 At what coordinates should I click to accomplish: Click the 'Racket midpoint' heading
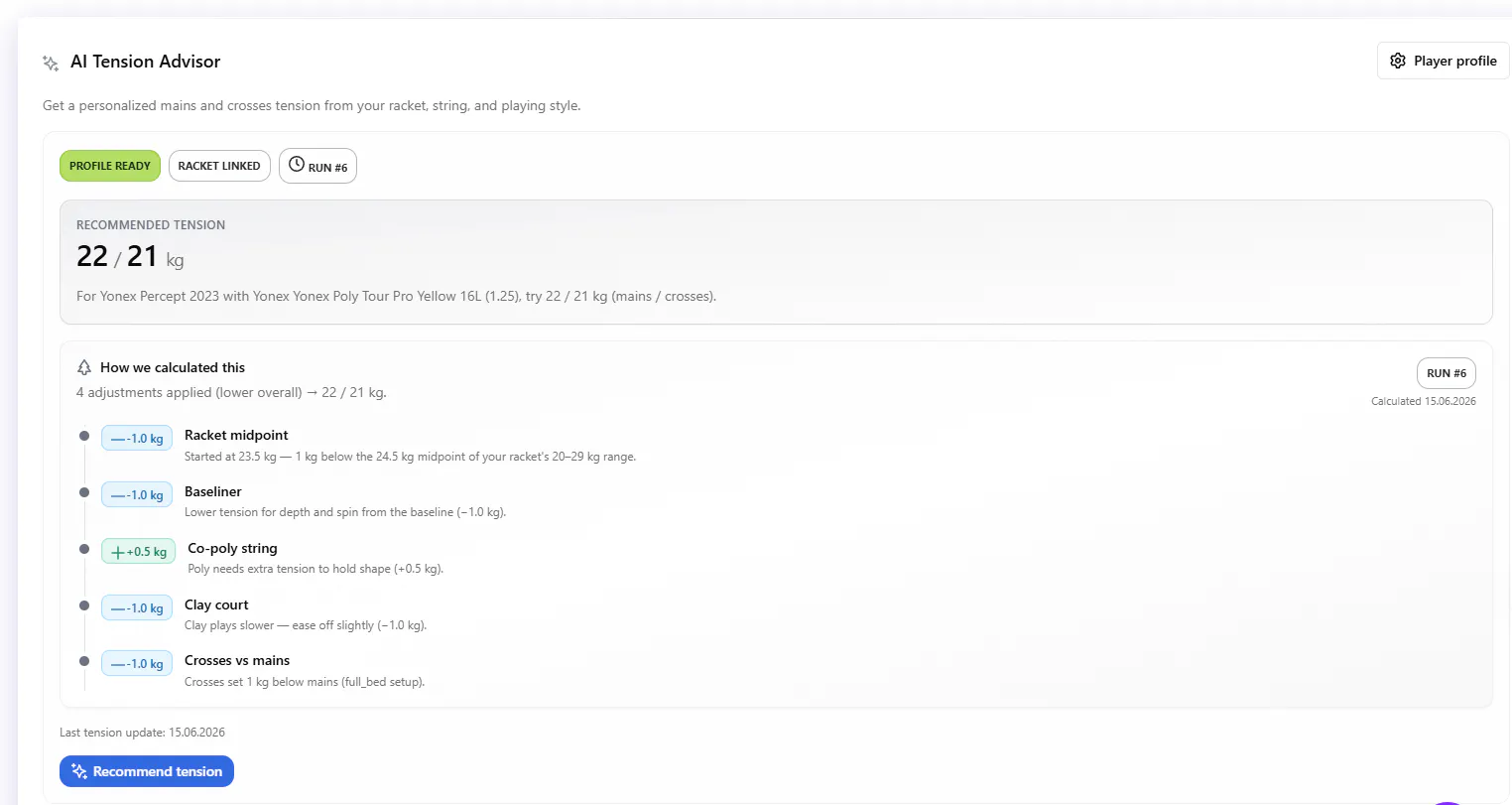click(236, 435)
